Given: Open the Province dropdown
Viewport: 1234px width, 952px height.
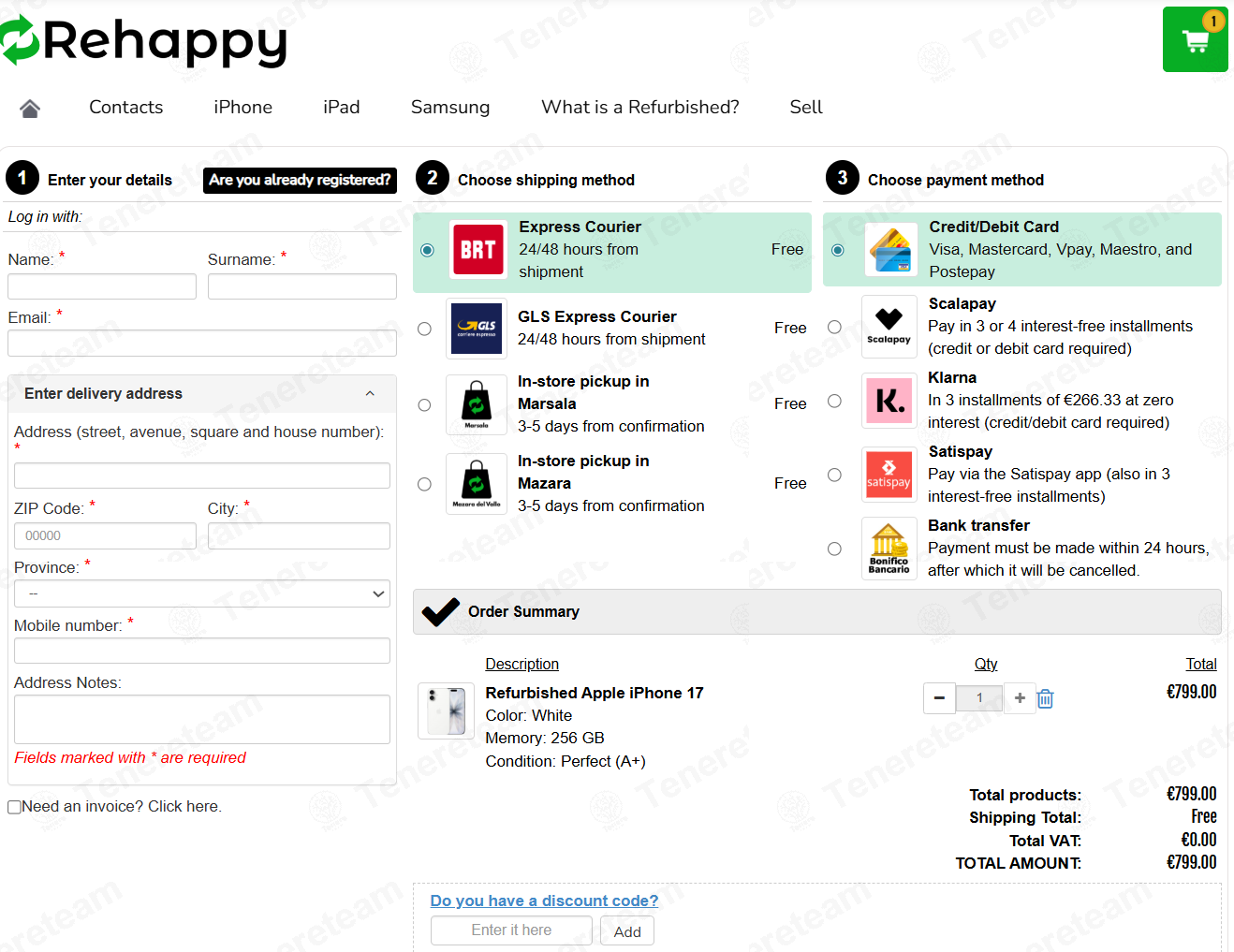Looking at the screenshot, I should click(202, 593).
